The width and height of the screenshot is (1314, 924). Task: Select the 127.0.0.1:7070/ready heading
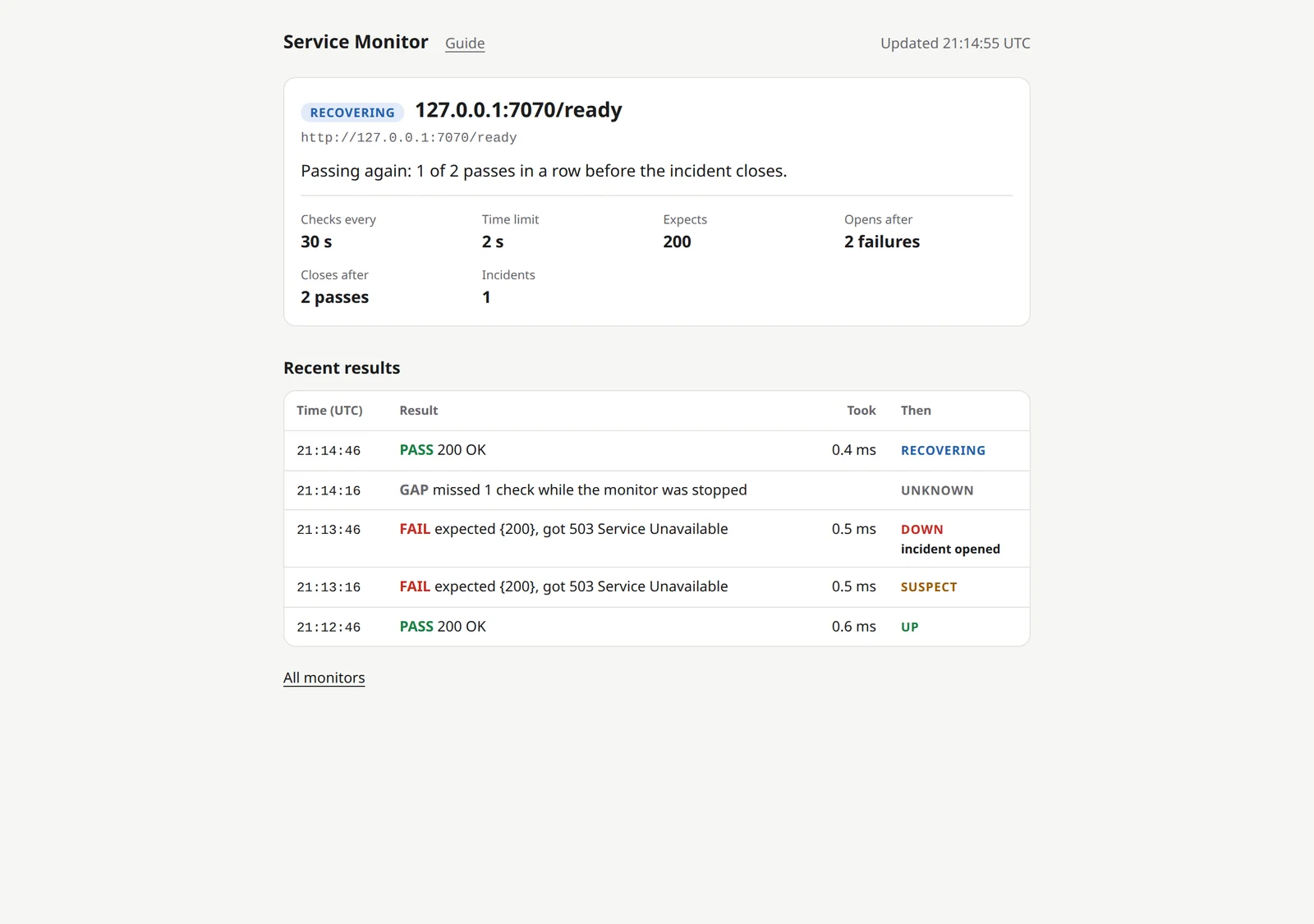518,110
